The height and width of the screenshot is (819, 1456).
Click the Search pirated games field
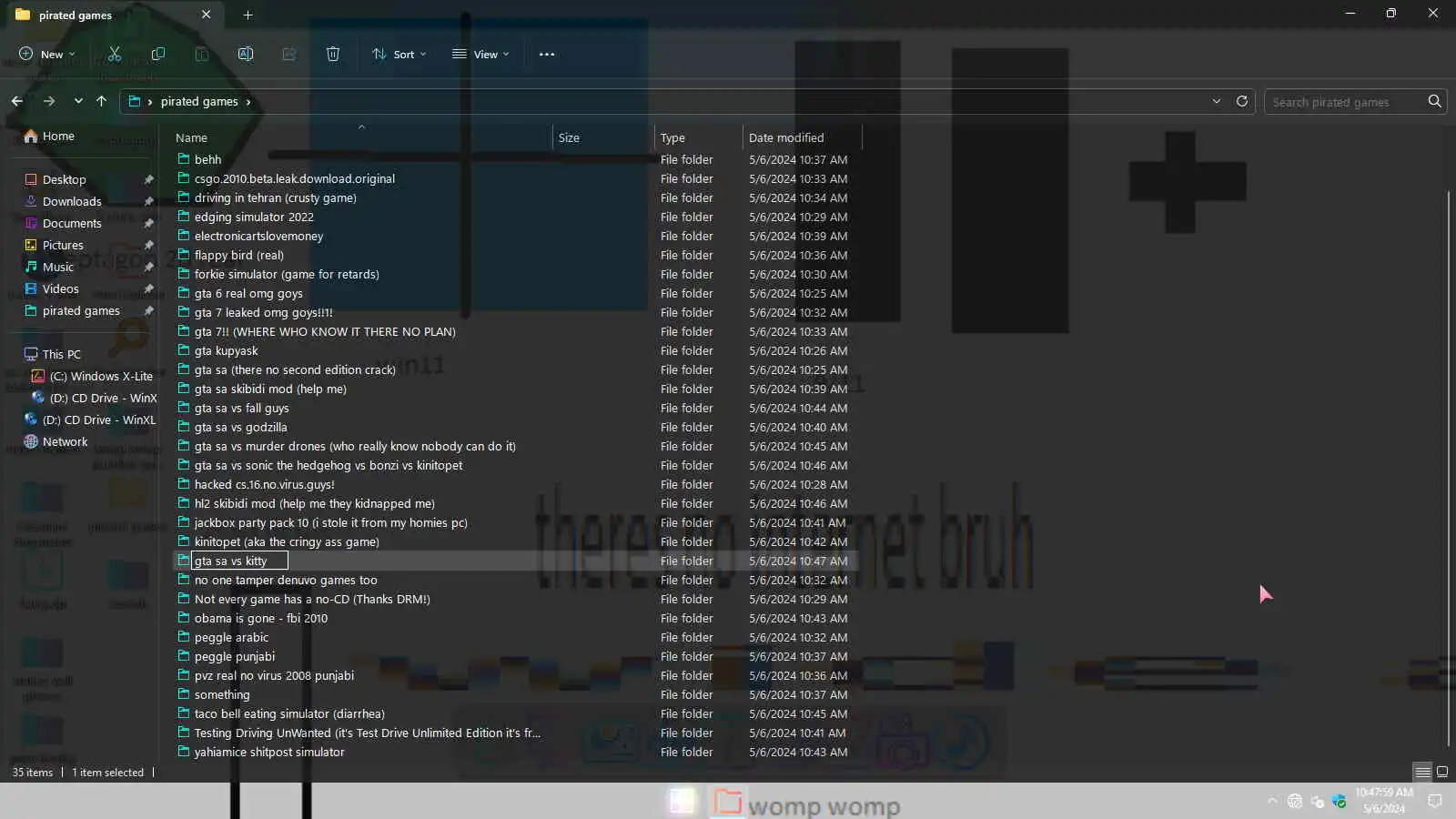(1345, 102)
